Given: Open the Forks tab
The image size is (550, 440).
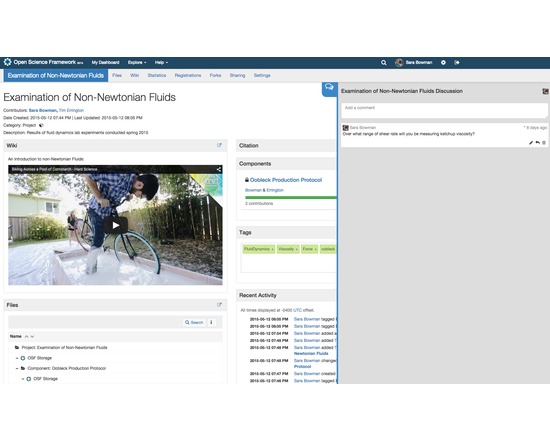Looking at the screenshot, I should [x=215, y=75].
